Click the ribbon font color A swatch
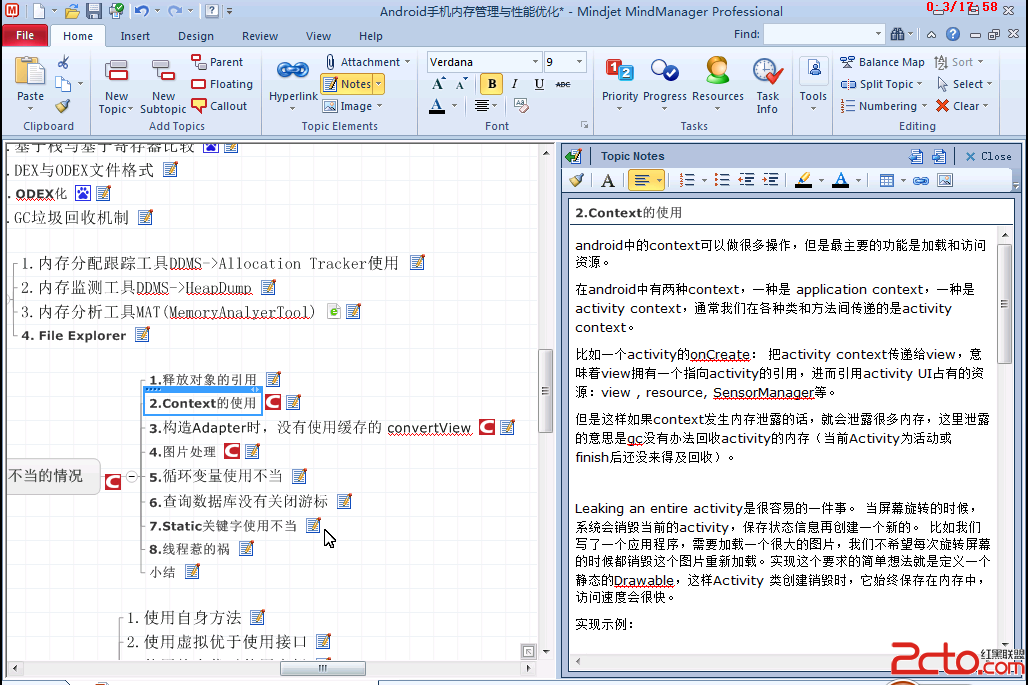This screenshot has height=685, width=1028. [x=437, y=106]
